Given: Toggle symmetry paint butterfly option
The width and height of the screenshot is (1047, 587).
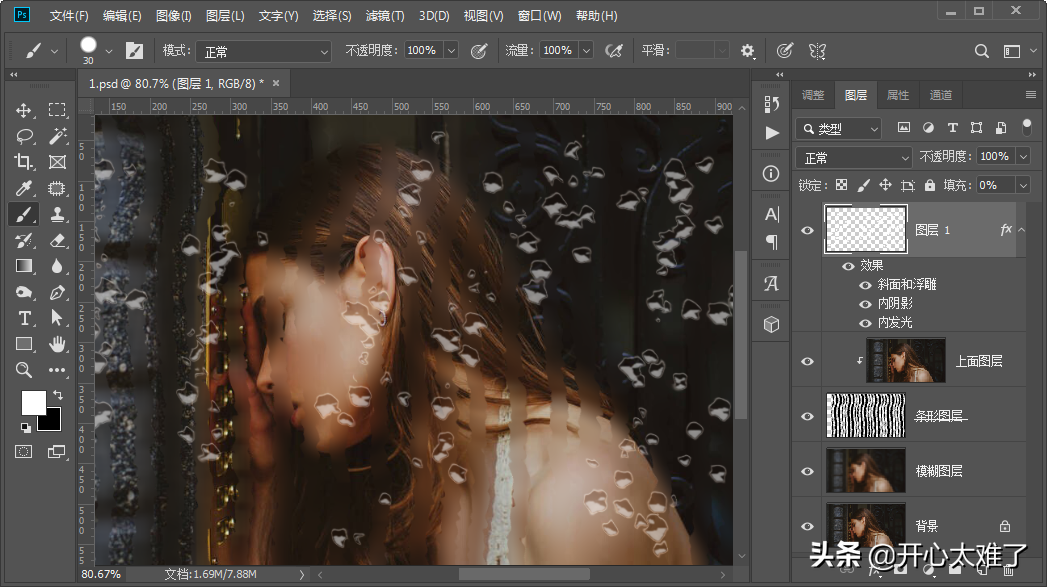Looking at the screenshot, I should [817, 51].
